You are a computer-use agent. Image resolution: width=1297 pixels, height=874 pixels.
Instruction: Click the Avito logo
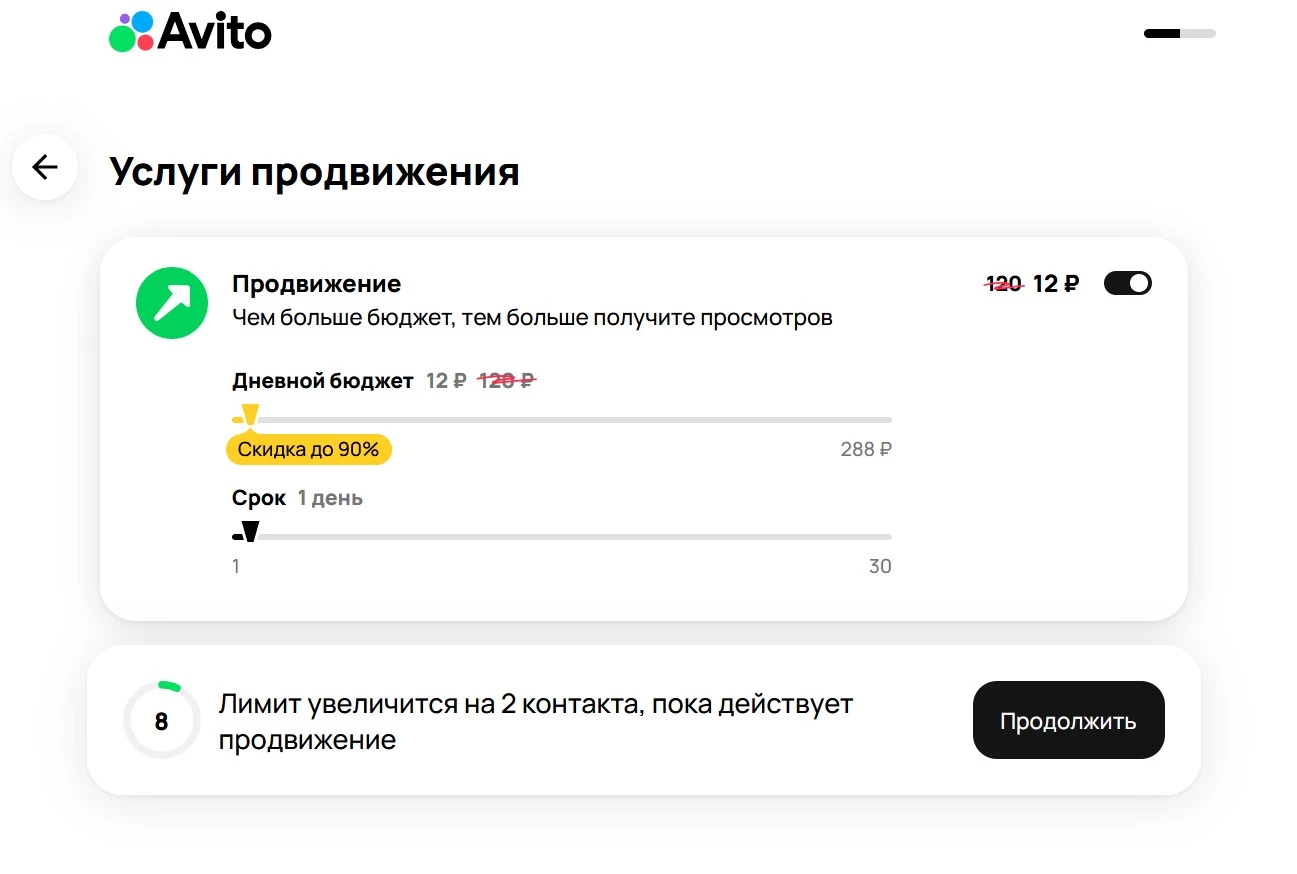(x=190, y=32)
